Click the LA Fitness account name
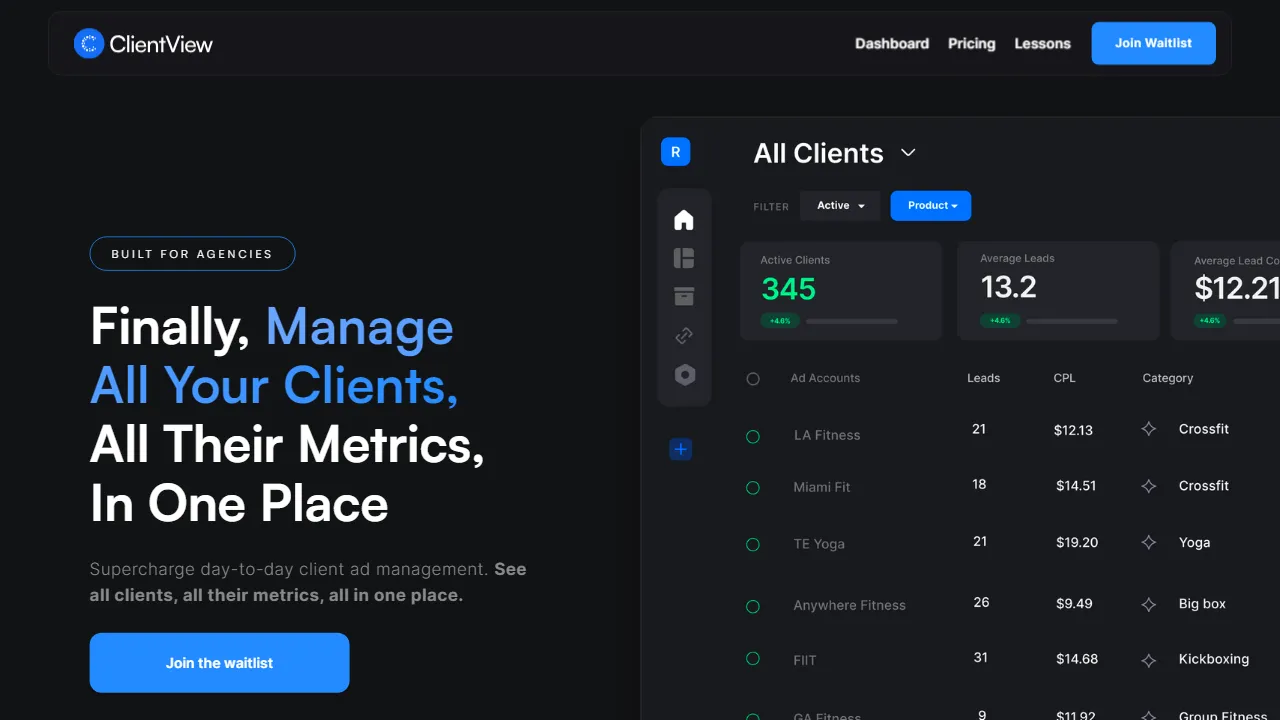Viewport: 1280px width, 720px height. pyautogui.click(x=827, y=435)
